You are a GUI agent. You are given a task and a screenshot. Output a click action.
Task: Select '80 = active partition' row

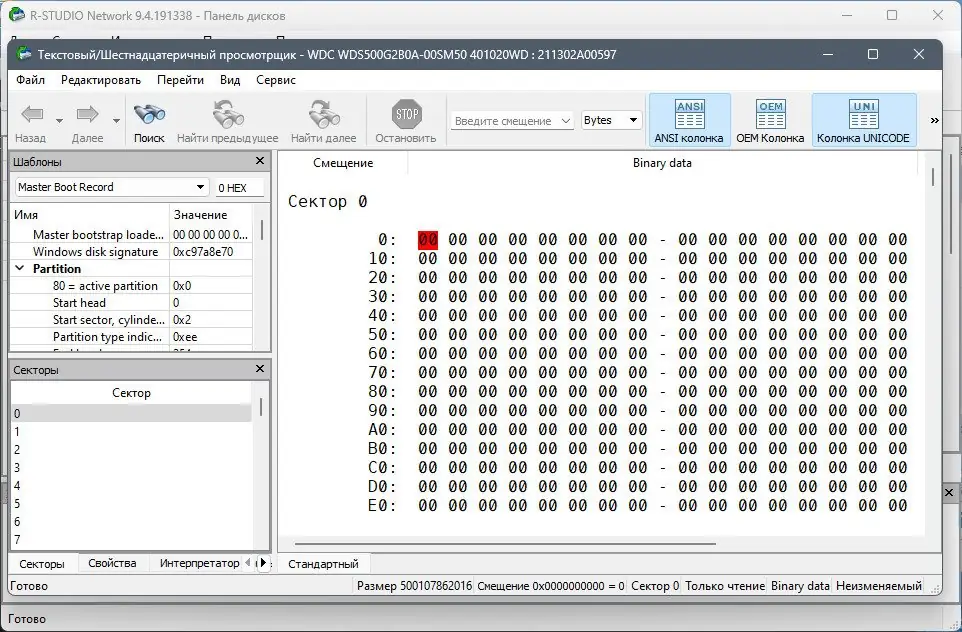tap(131, 286)
